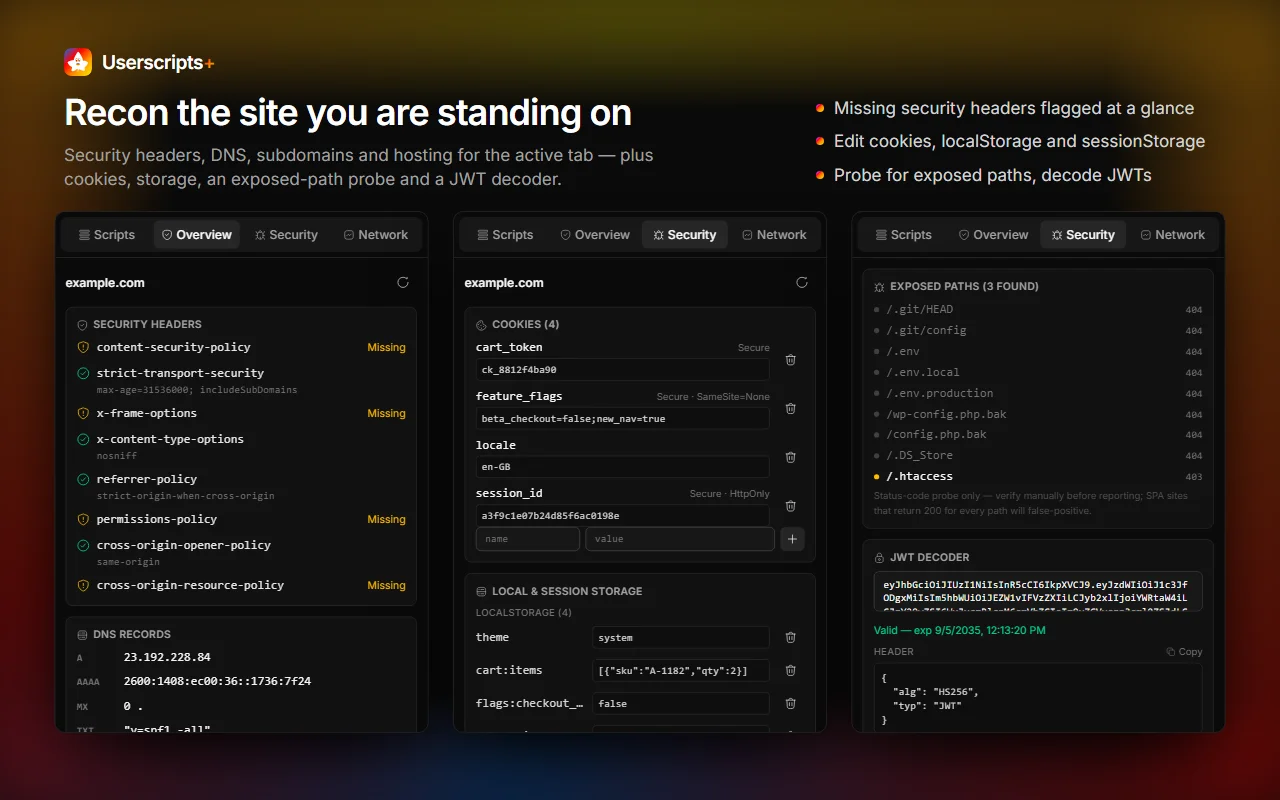1280x800 pixels.
Task: Delete the feature_flags cookie
Action: [790, 409]
